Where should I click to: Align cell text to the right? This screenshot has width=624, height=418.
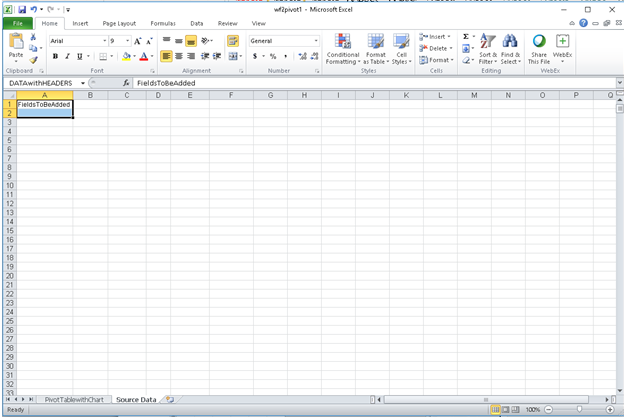click(191, 56)
